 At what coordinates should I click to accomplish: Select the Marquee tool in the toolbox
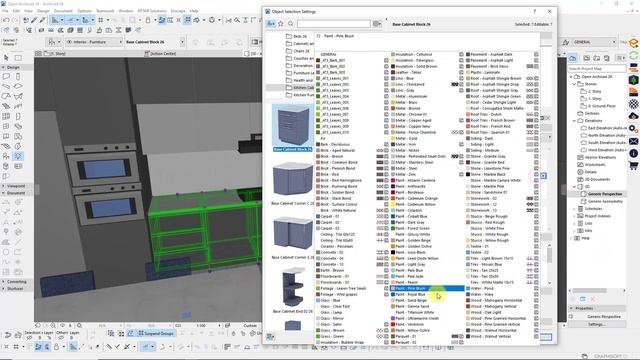click(18, 58)
